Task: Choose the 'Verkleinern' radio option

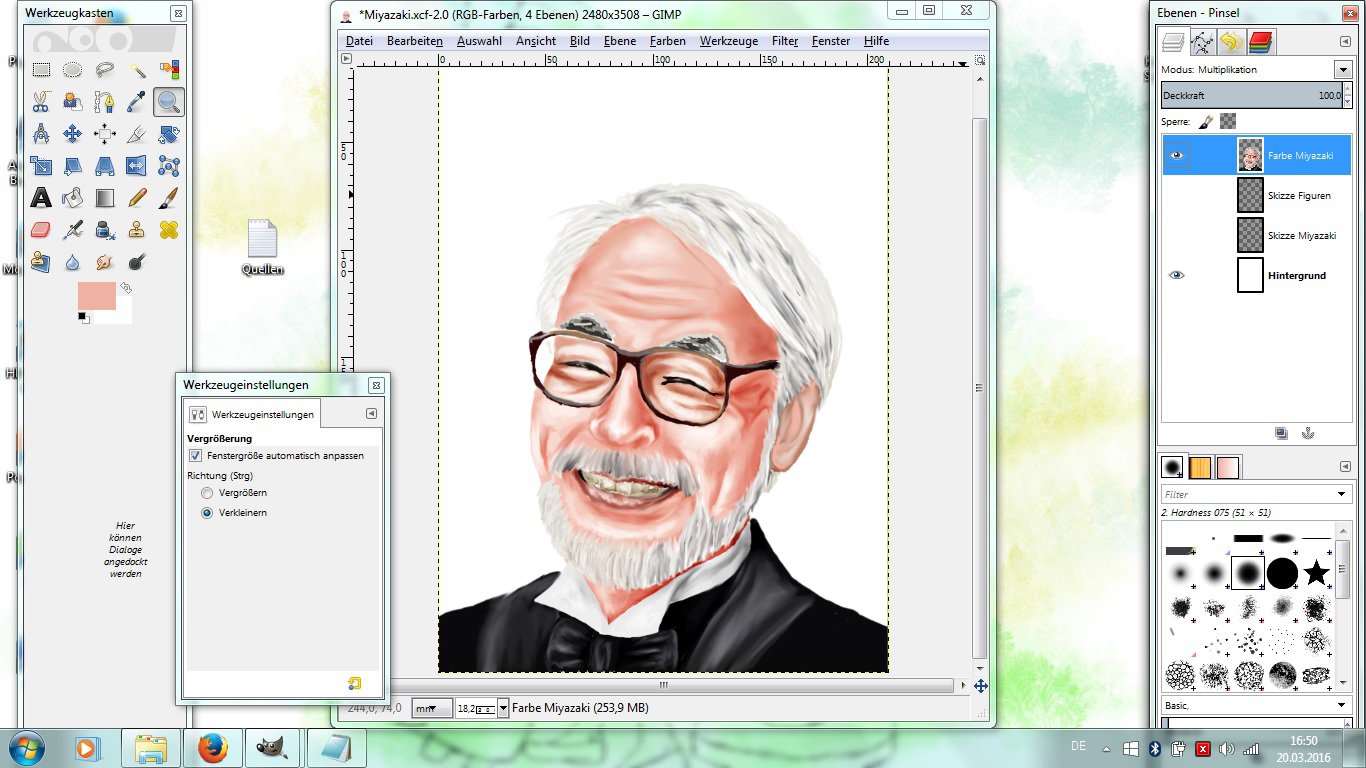Action: coord(207,513)
